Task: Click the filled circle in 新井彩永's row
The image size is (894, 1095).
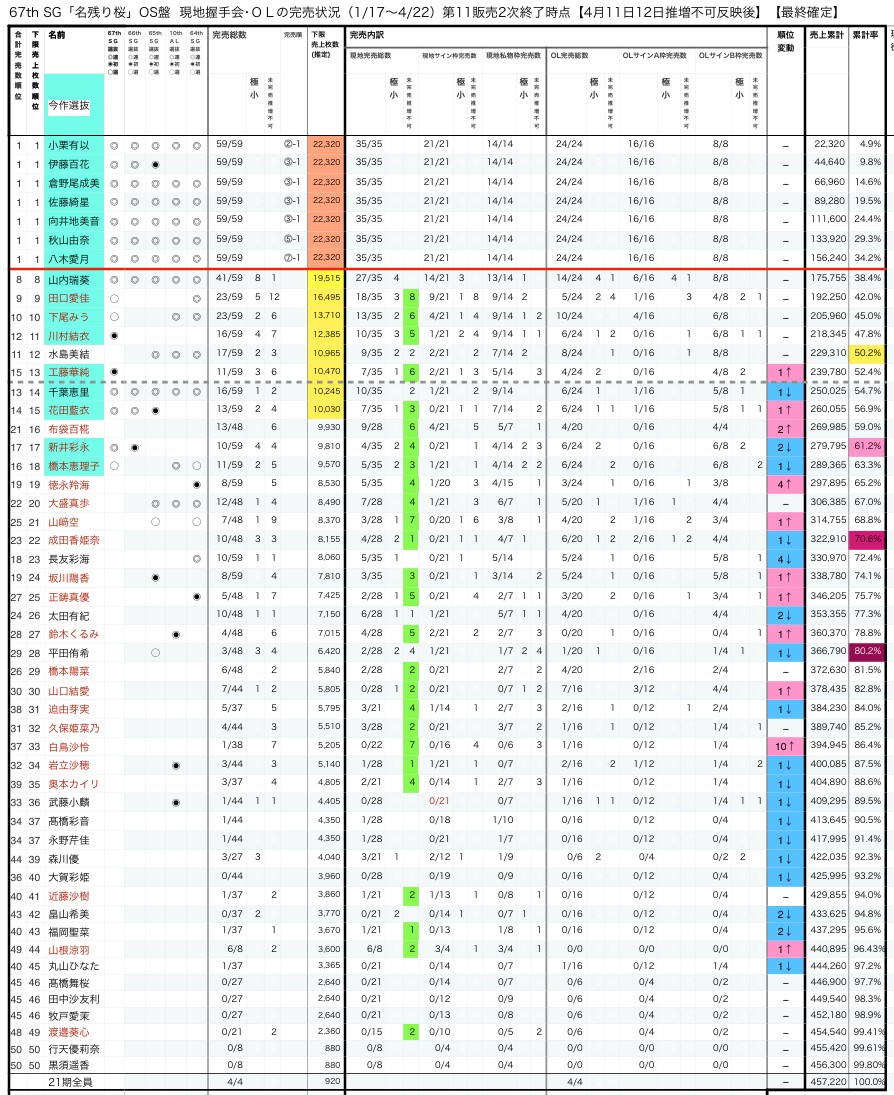Action: [x=134, y=447]
